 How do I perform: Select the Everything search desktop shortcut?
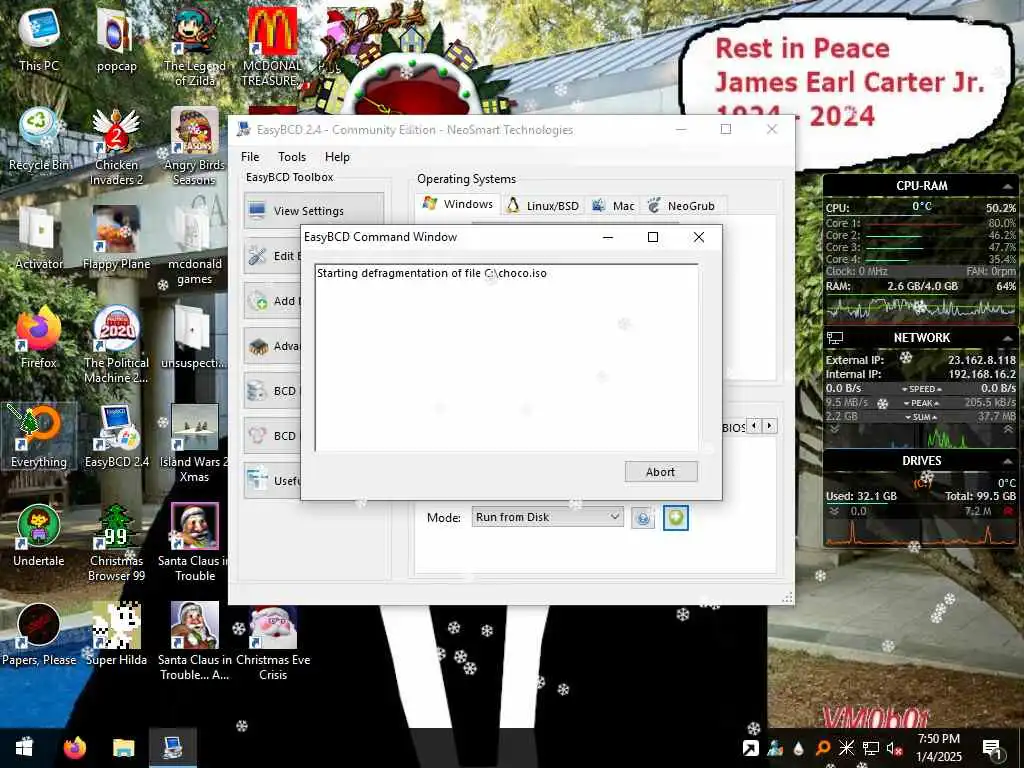point(39,436)
